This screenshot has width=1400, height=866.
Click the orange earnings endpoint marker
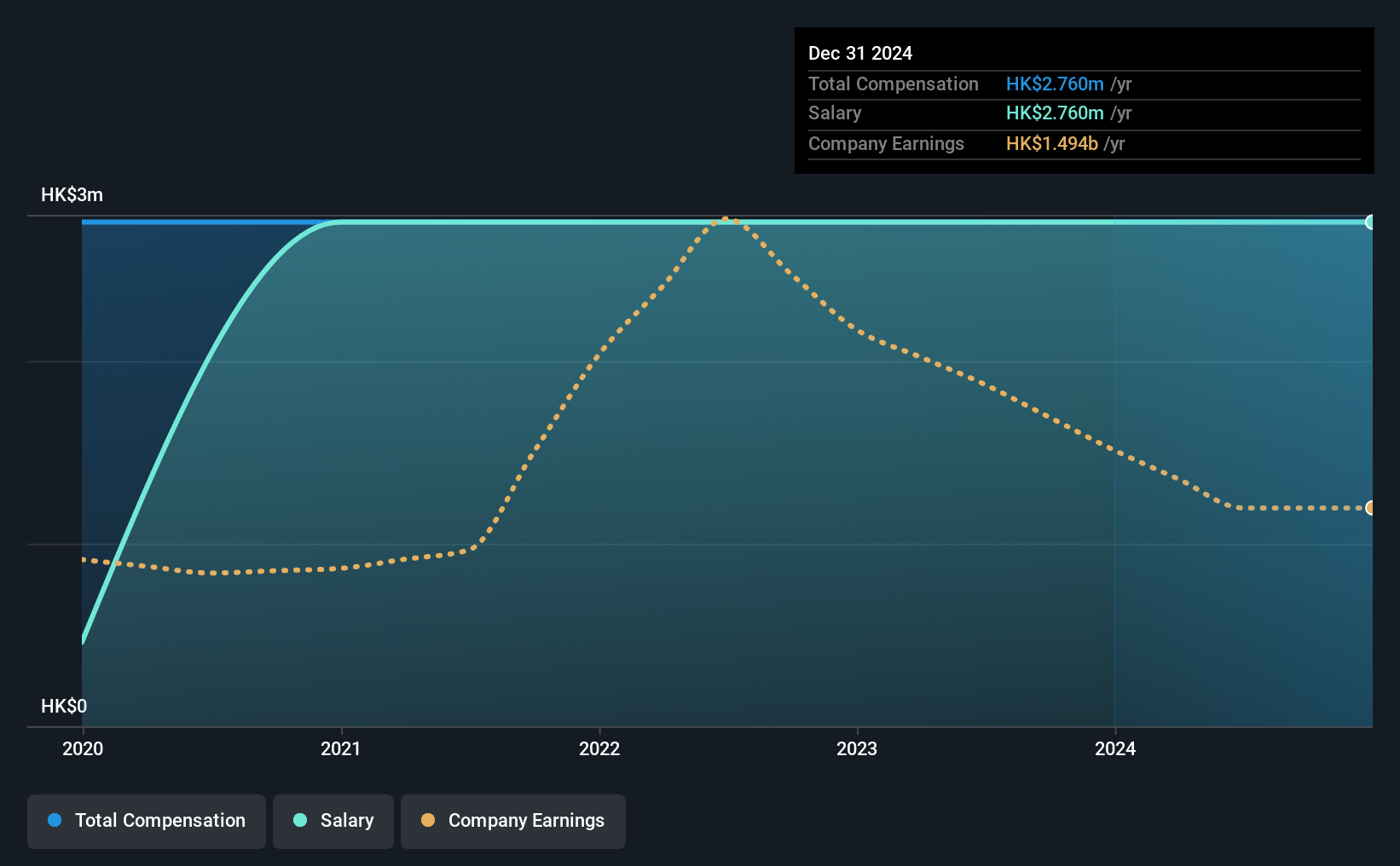coord(1371,508)
